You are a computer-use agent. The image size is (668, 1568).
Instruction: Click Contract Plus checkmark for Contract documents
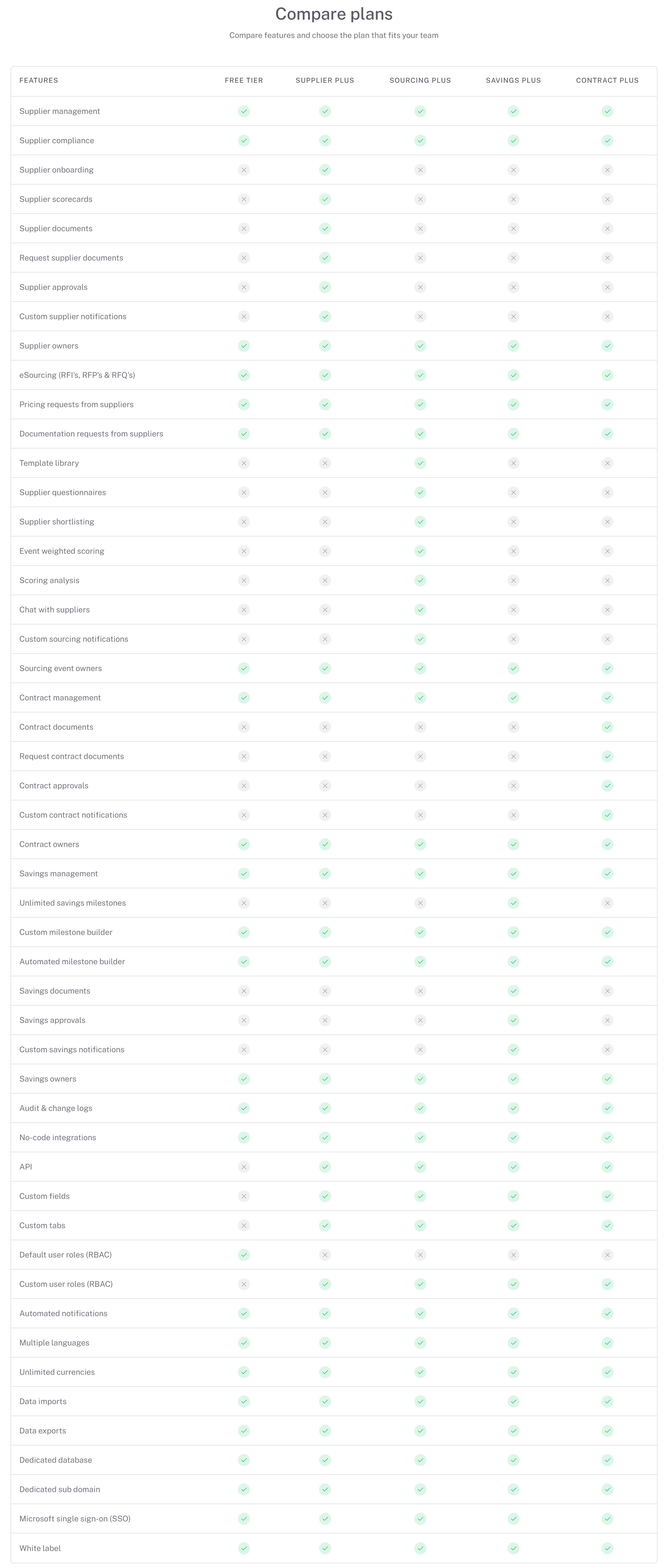(x=607, y=727)
